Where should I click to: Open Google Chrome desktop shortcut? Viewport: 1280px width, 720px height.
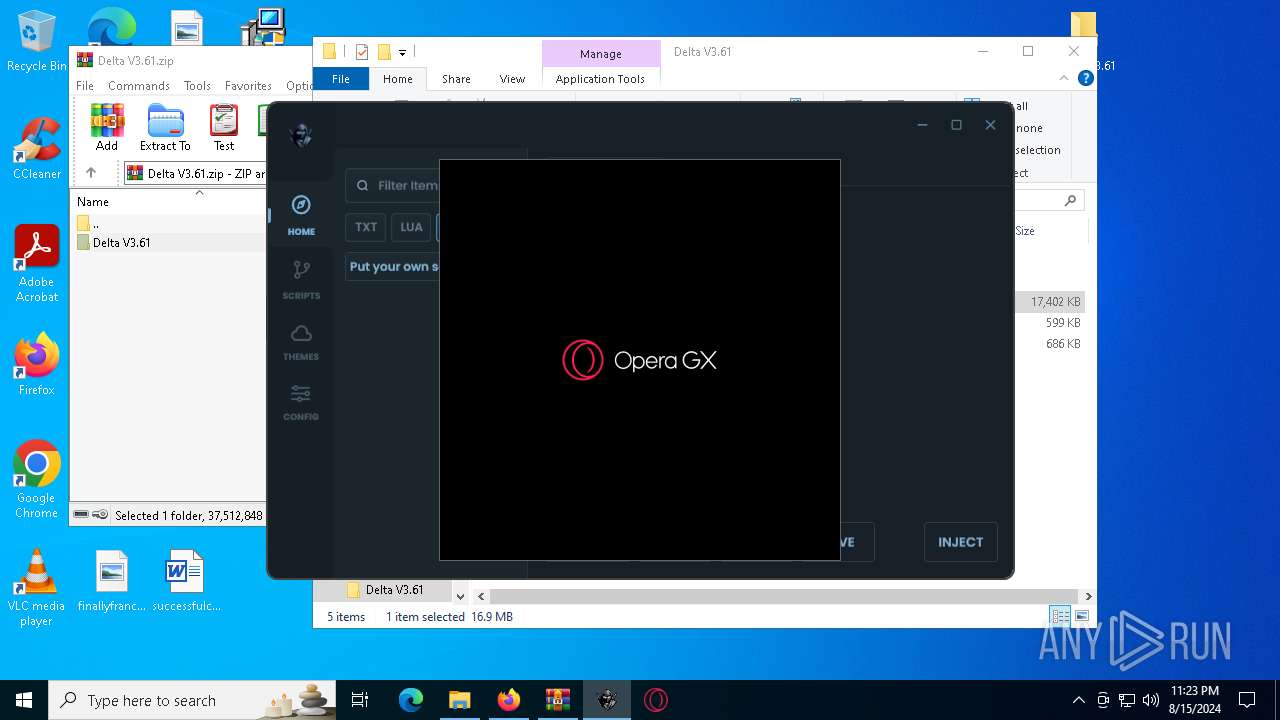pos(37,480)
